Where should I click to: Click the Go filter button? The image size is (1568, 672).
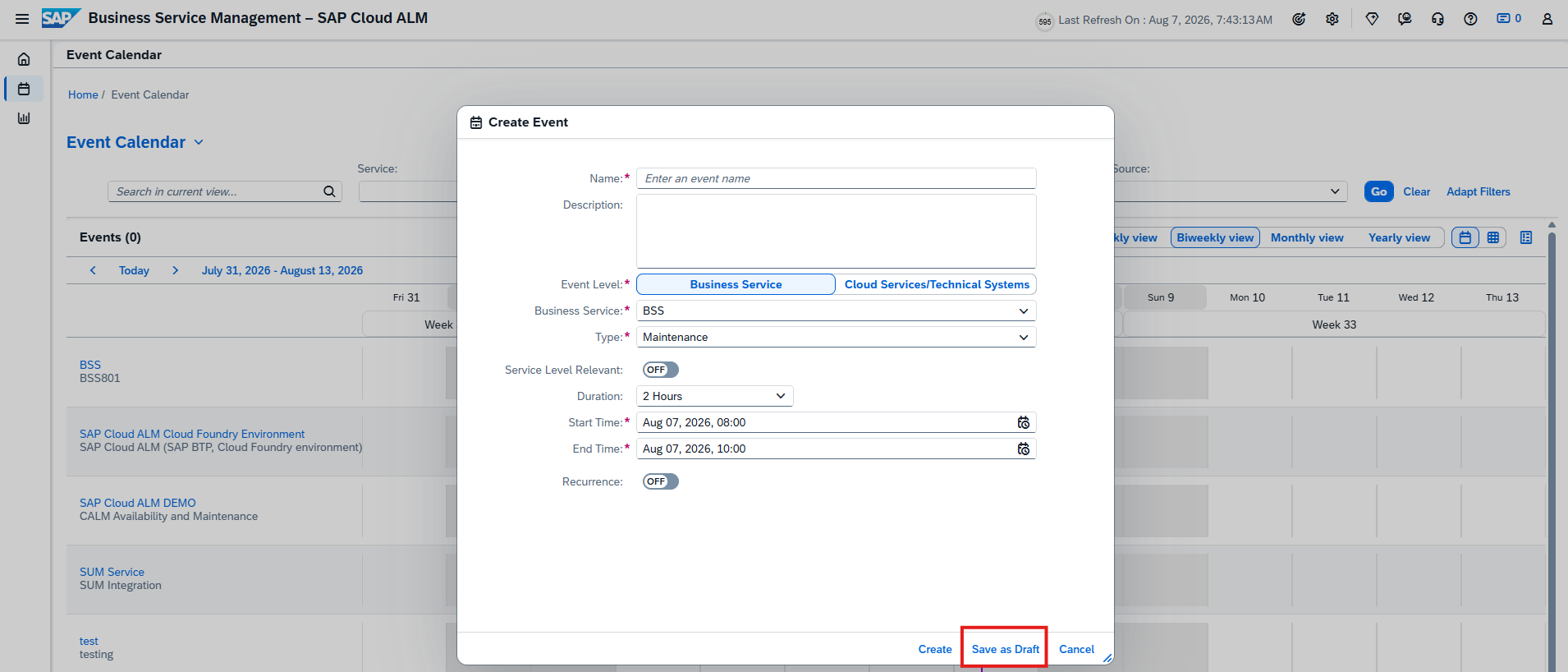1378,191
